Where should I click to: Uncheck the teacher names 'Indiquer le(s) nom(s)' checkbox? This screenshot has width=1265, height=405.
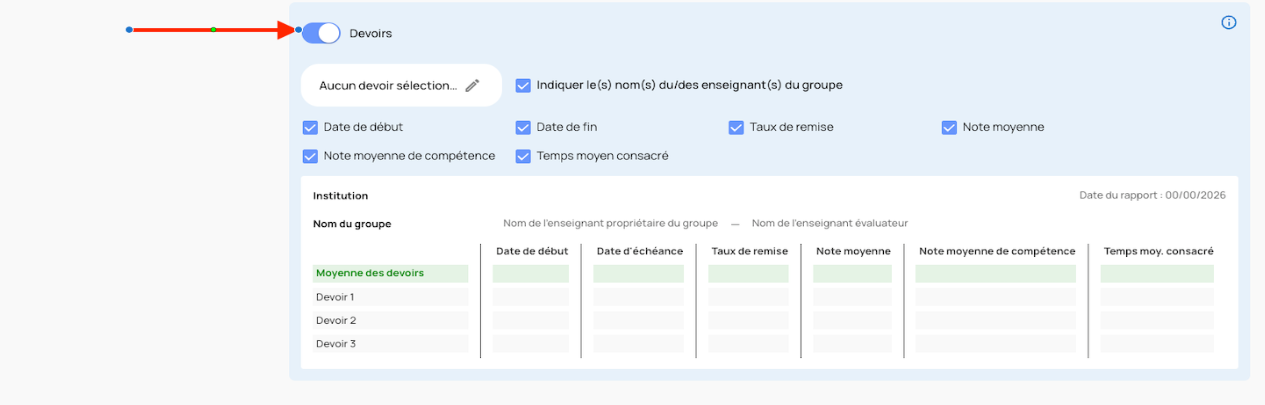523,85
